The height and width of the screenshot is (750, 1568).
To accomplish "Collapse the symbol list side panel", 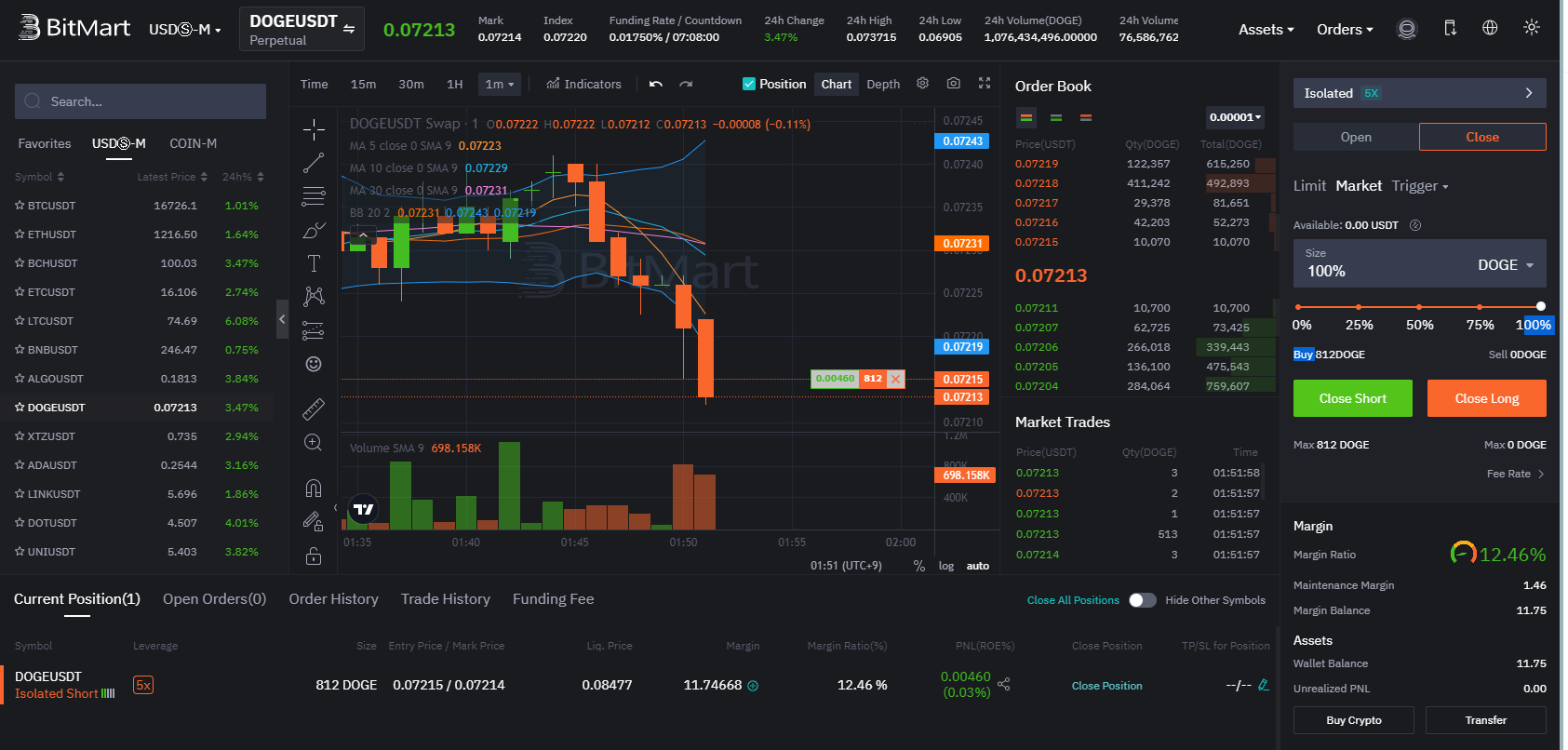I will (x=282, y=319).
